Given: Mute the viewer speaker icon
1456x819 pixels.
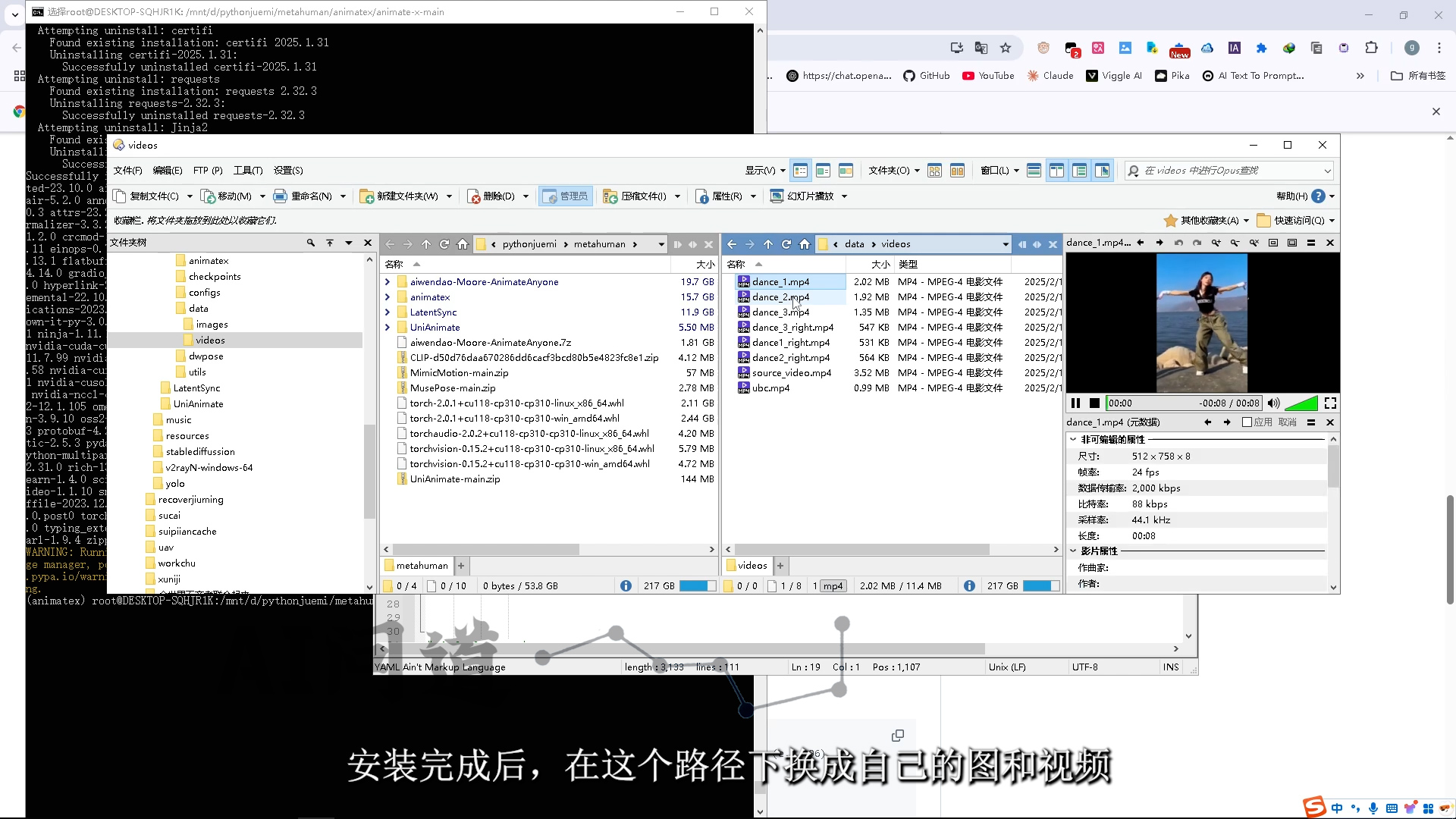Looking at the screenshot, I should click(1273, 403).
